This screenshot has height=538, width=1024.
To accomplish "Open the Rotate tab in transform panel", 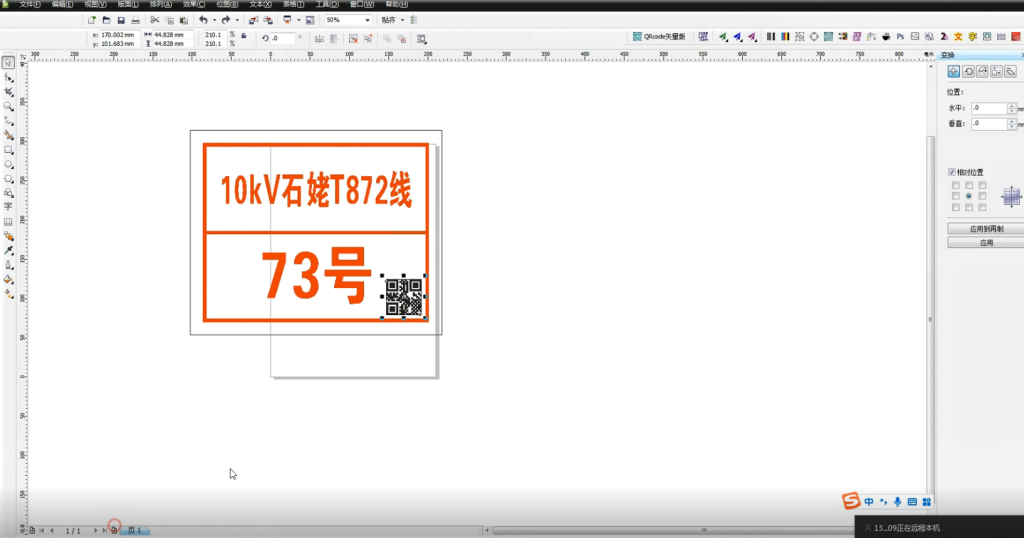I will pyautogui.click(x=968, y=71).
